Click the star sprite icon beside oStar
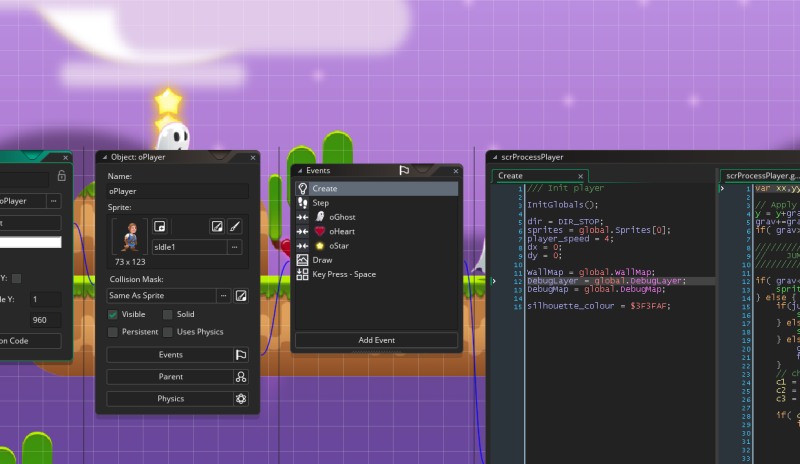This screenshot has height=464, width=800. [320, 246]
